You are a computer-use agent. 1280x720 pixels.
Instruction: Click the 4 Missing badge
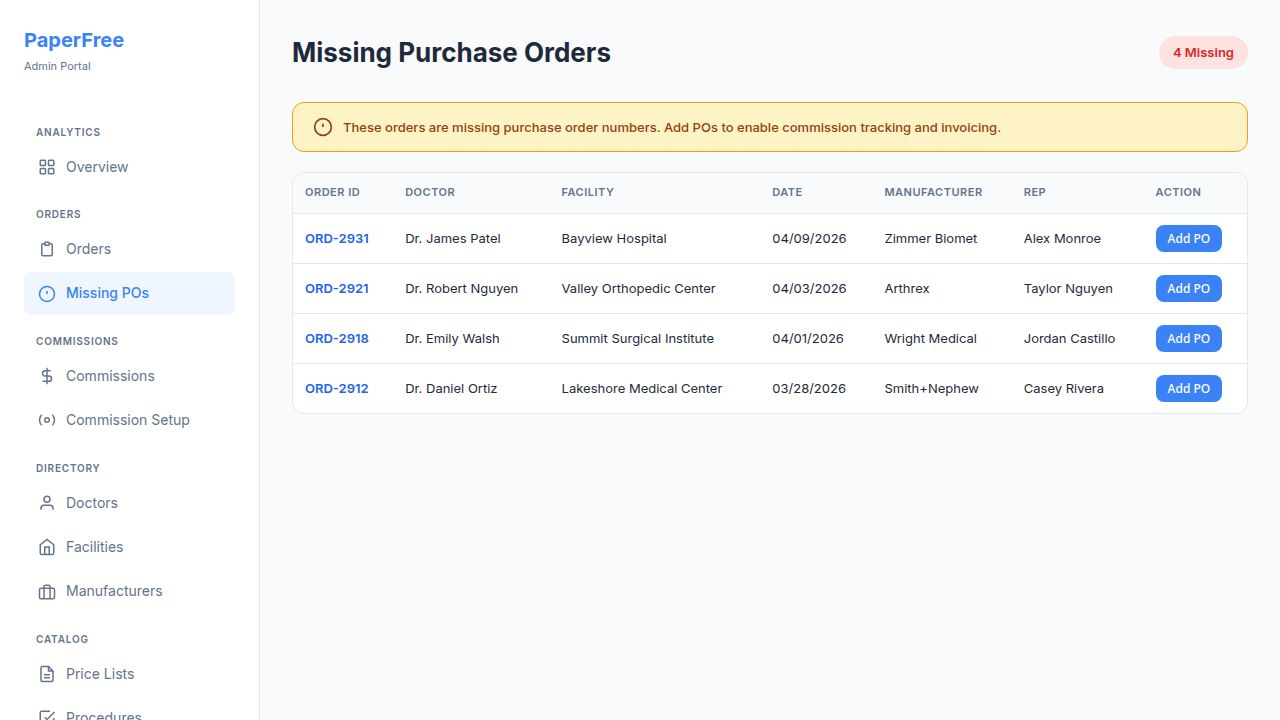1203,53
